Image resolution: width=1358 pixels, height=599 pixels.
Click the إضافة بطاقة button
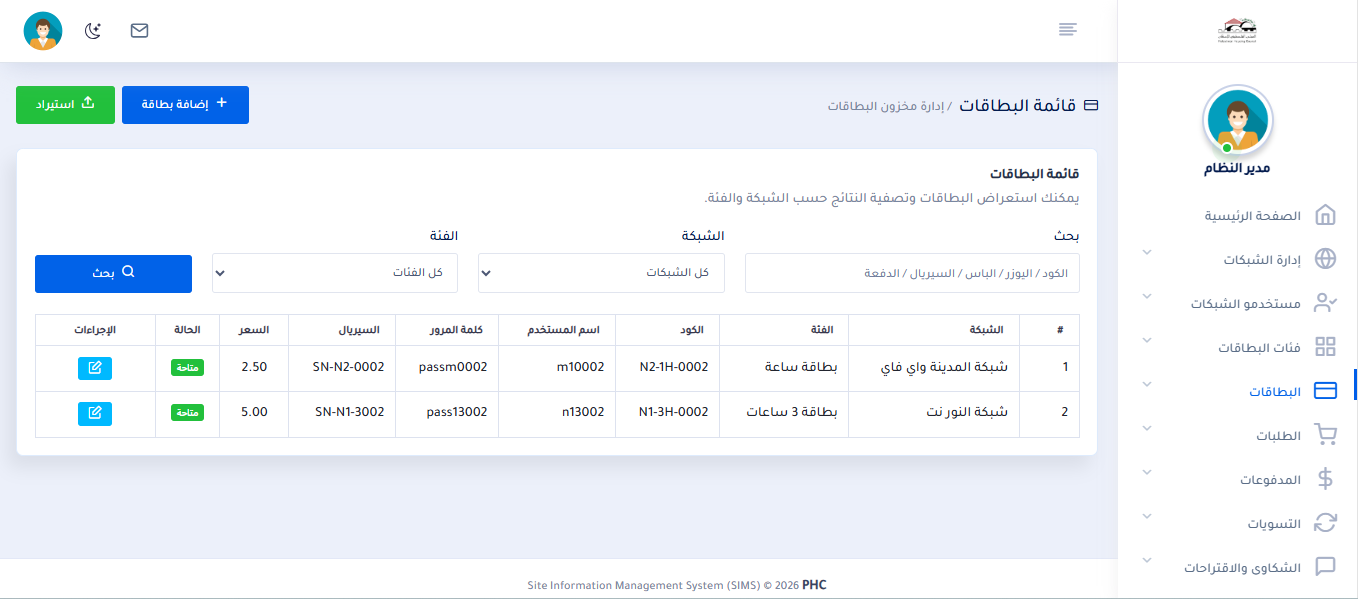point(185,105)
